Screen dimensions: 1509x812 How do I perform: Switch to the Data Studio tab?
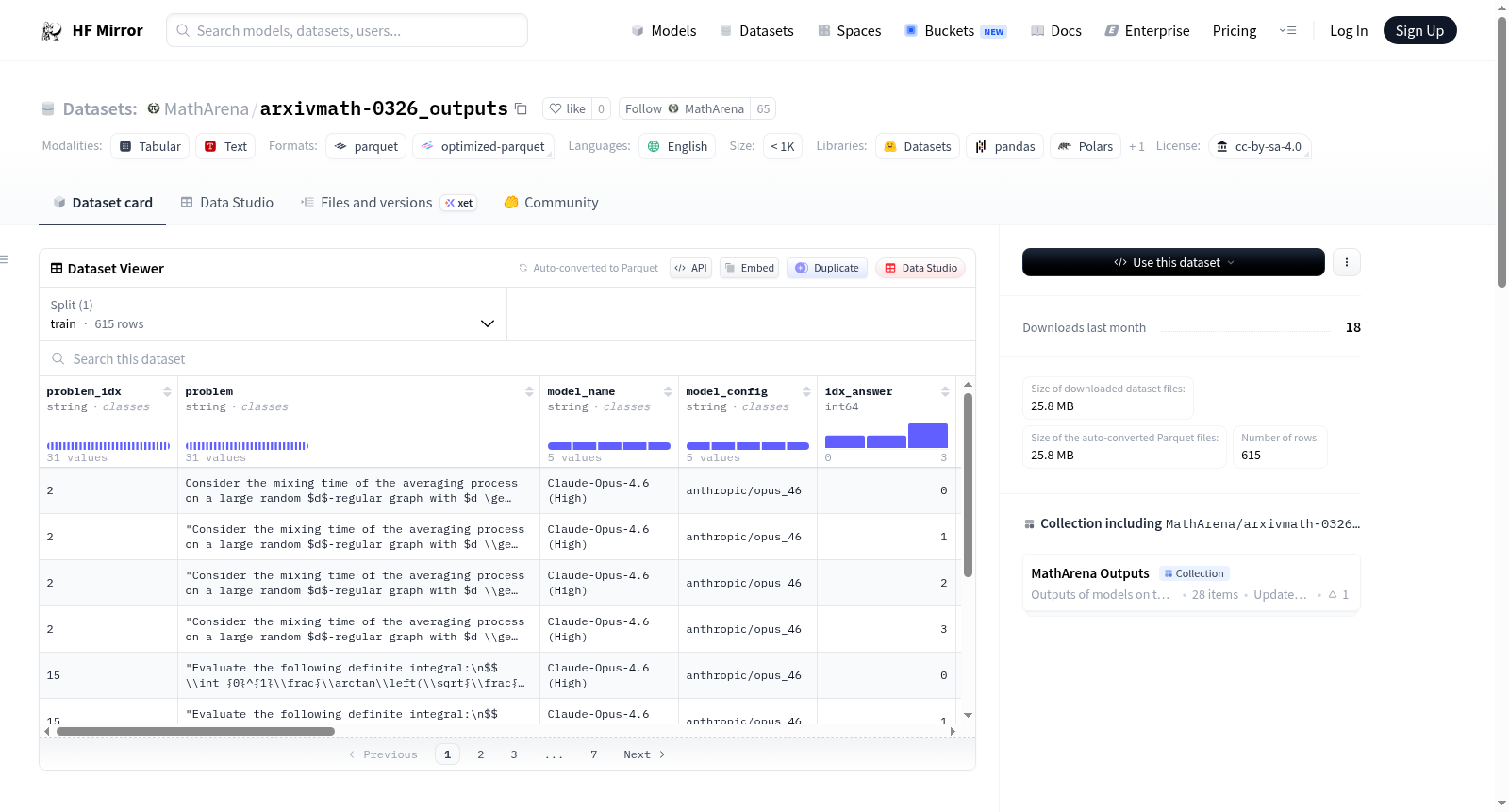click(226, 202)
